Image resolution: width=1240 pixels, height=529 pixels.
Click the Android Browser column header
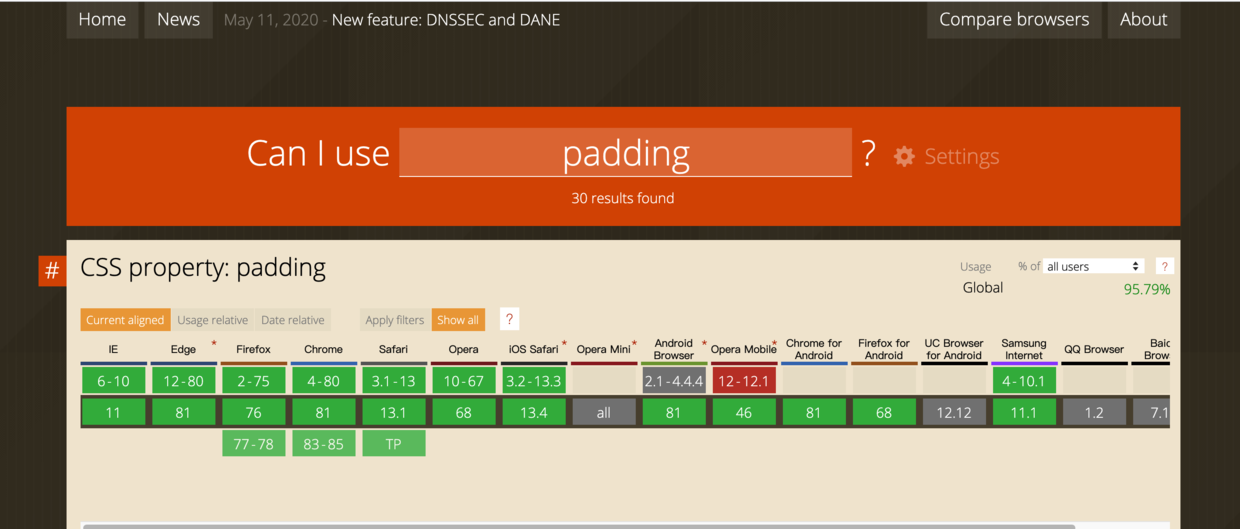673,349
